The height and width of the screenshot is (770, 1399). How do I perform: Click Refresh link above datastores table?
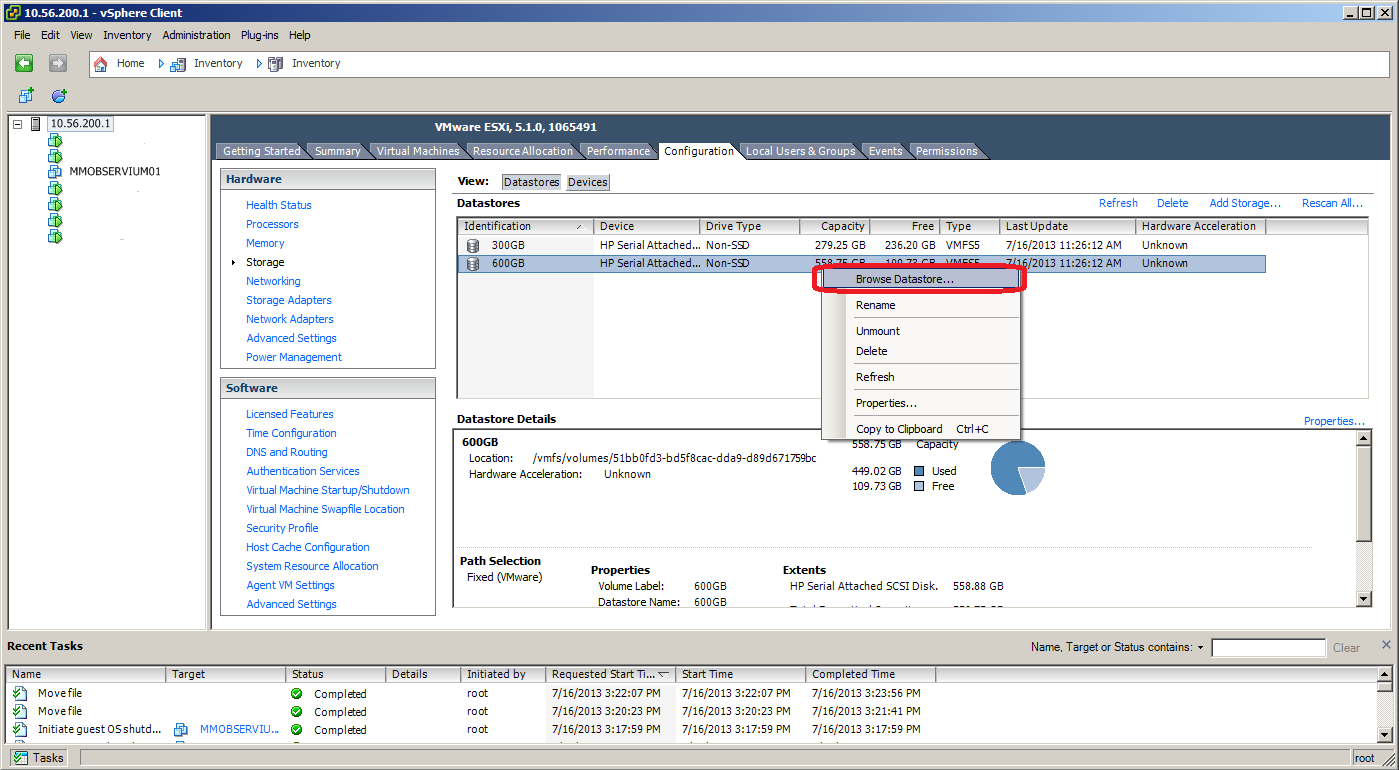tap(1118, 203)
